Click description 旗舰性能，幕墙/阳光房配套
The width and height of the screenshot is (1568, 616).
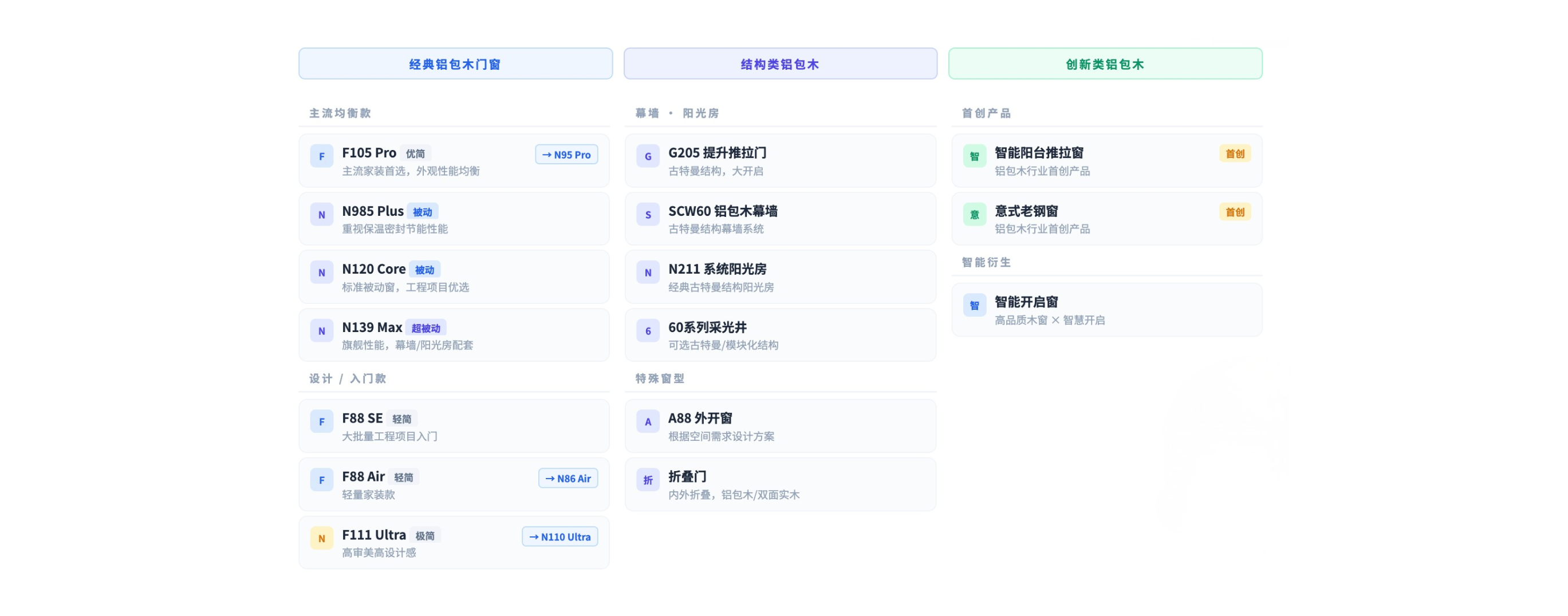pos(407,345)
